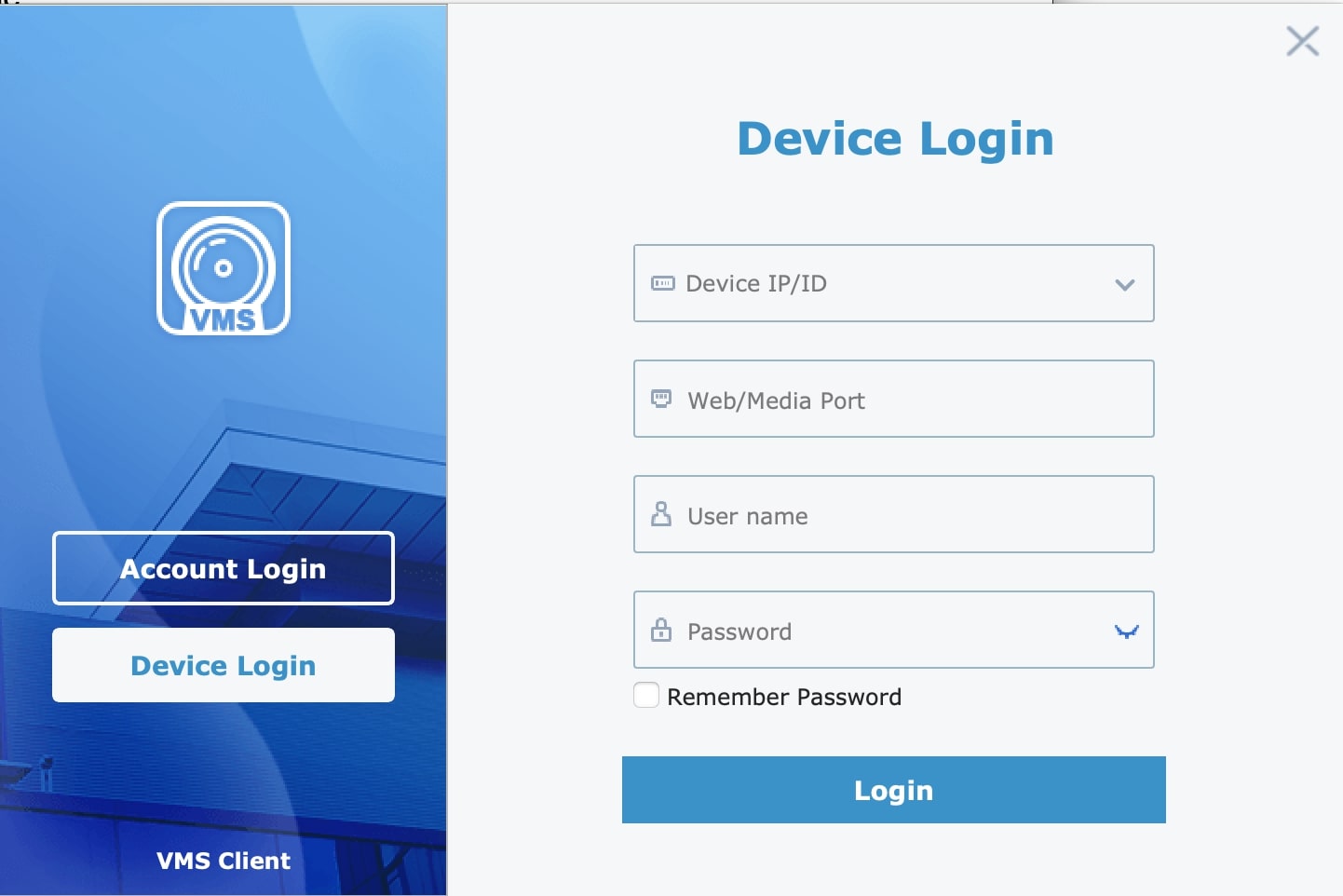This screenshot has height=896, width=1343.
Task: Click the device icon beside Device IP/ID
Action: [662, 283]
